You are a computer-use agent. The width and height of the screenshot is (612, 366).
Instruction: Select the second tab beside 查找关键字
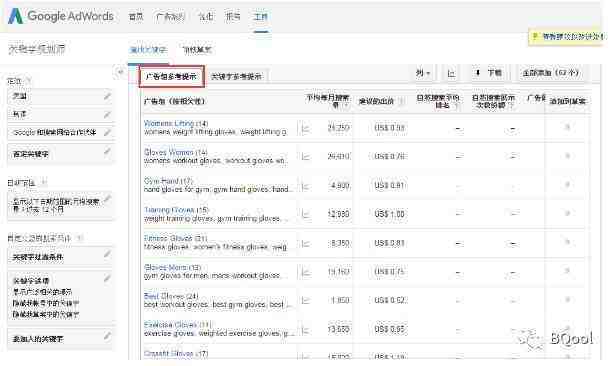197,50
